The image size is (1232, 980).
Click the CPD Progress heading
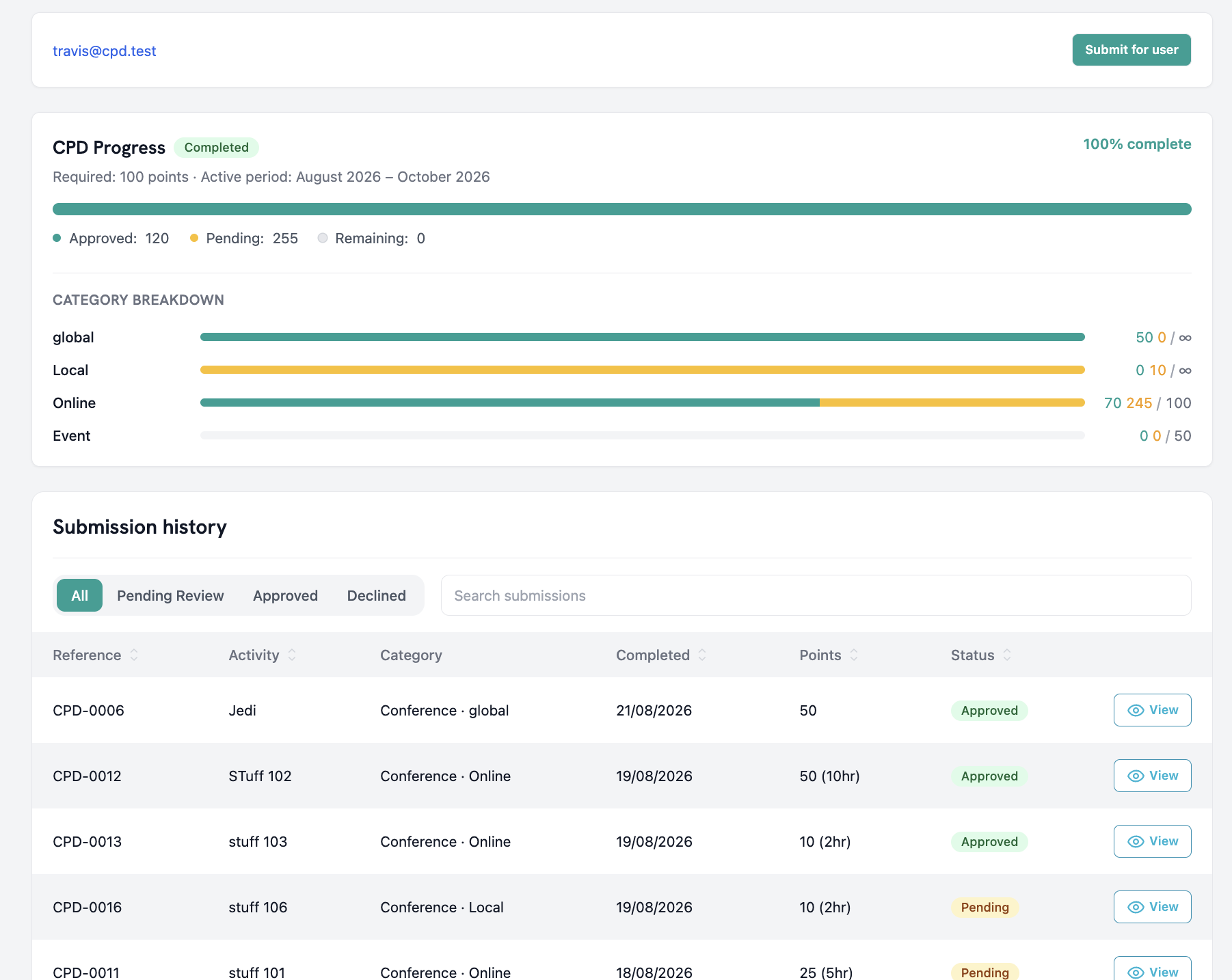(109, 148)
